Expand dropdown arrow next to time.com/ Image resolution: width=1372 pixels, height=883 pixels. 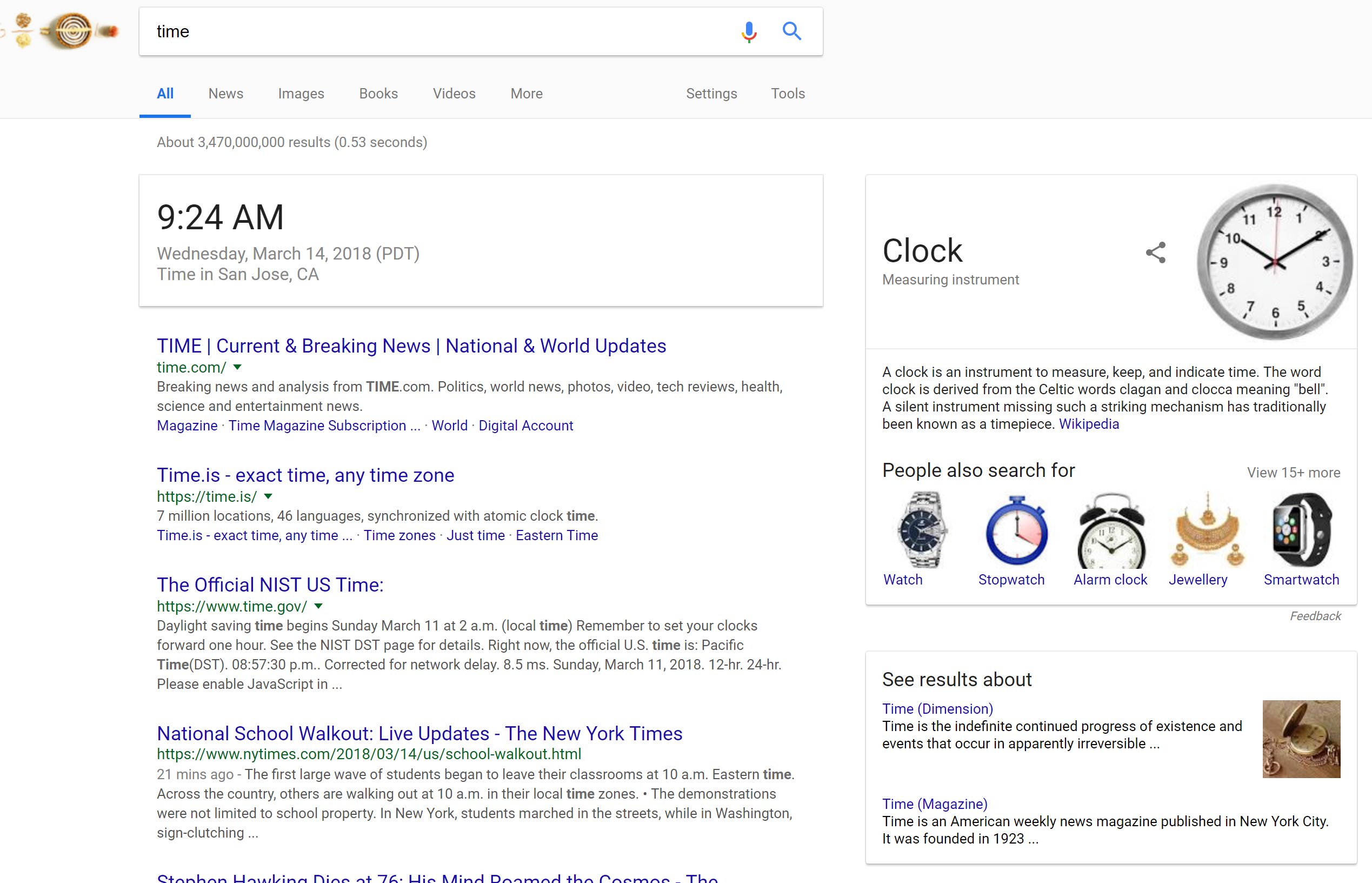[237, 367]
